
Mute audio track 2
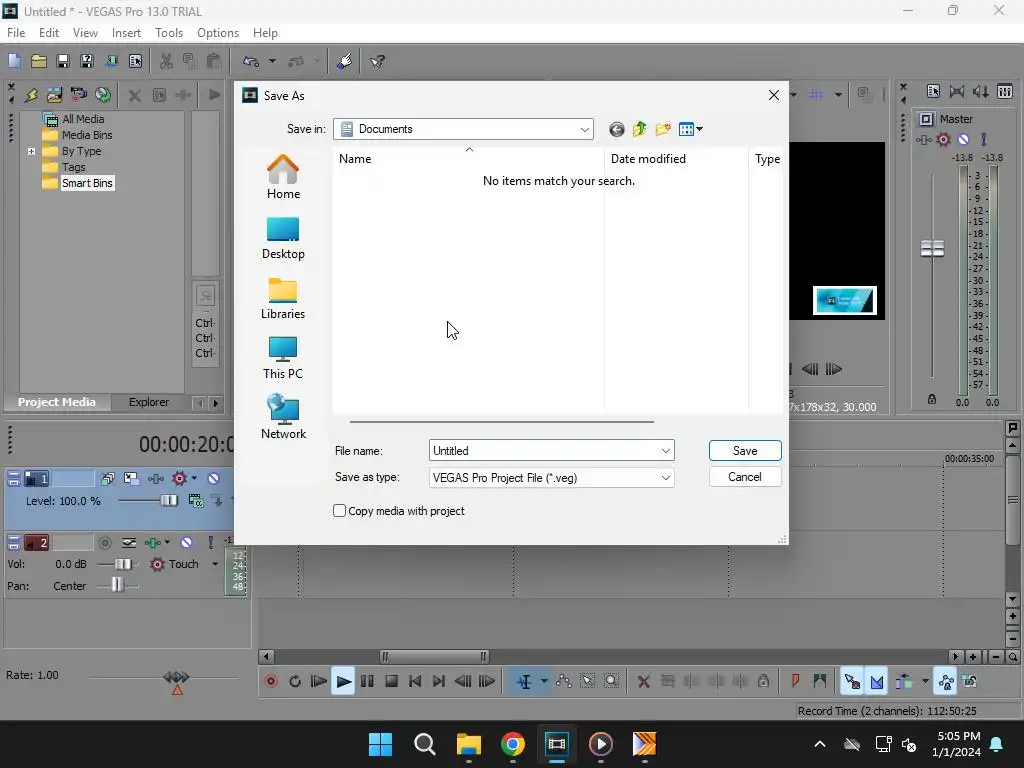(186, 542)
